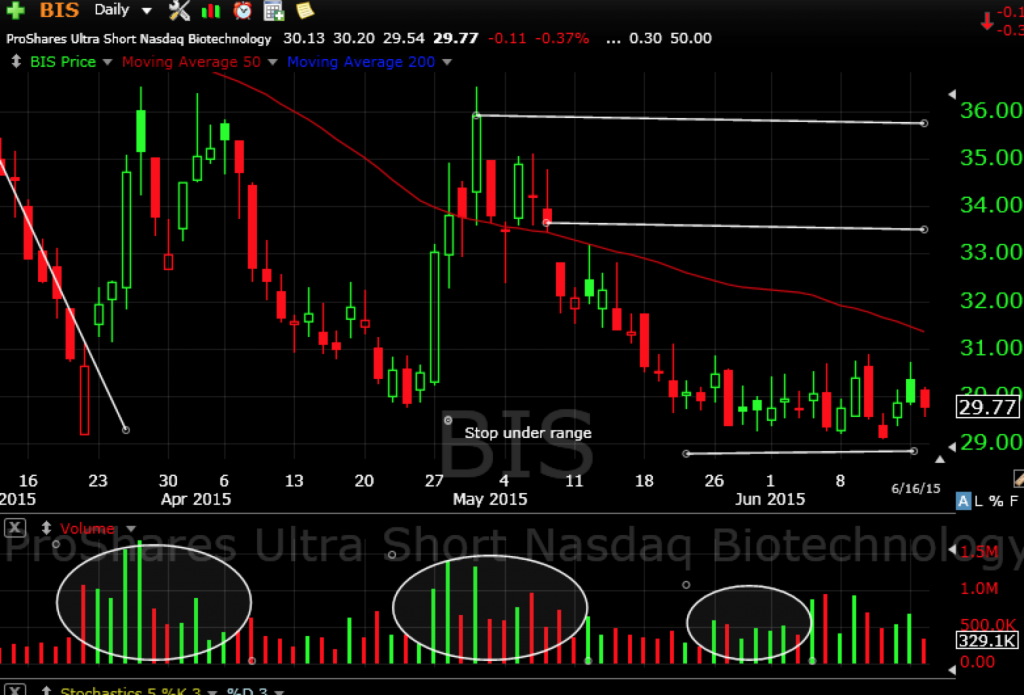
Task: Click the Moving Average 200 label
Action: 361,62
